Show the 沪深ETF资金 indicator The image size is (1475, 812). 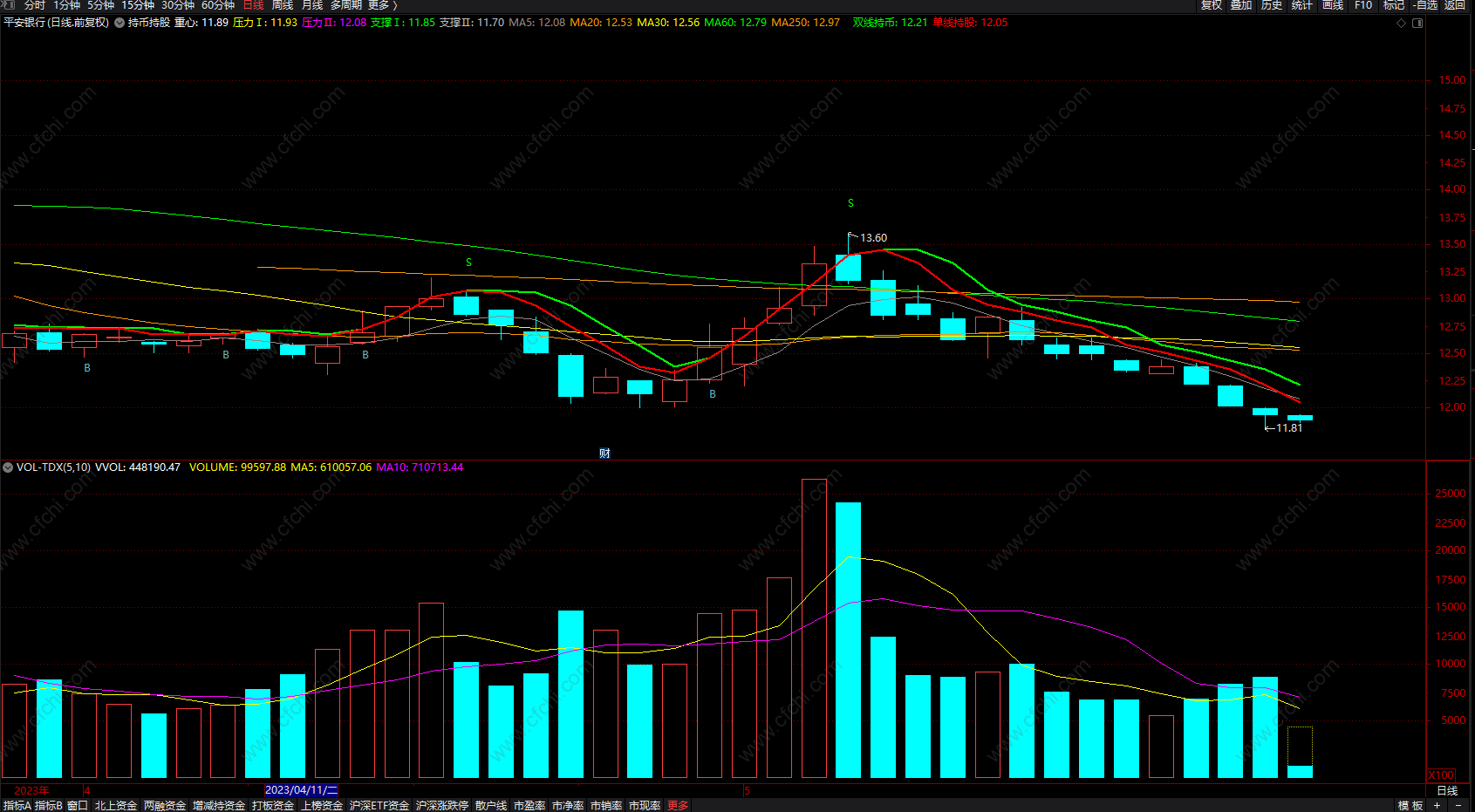[379, 806]
